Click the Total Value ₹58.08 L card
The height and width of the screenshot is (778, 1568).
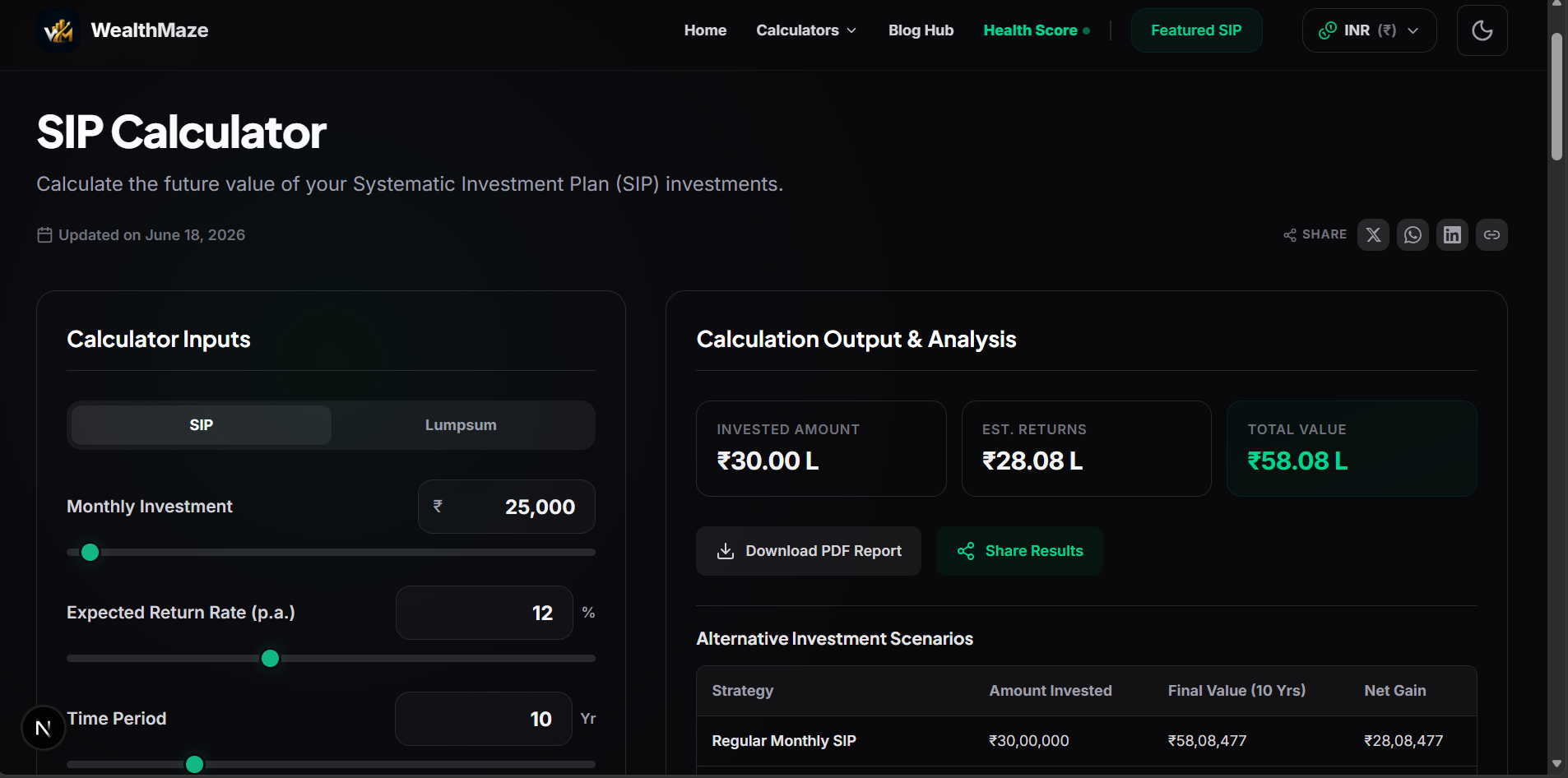pos(1352,449)
